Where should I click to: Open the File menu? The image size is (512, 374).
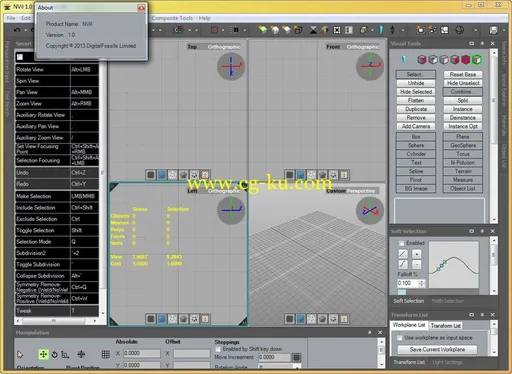tap(11, 18)
